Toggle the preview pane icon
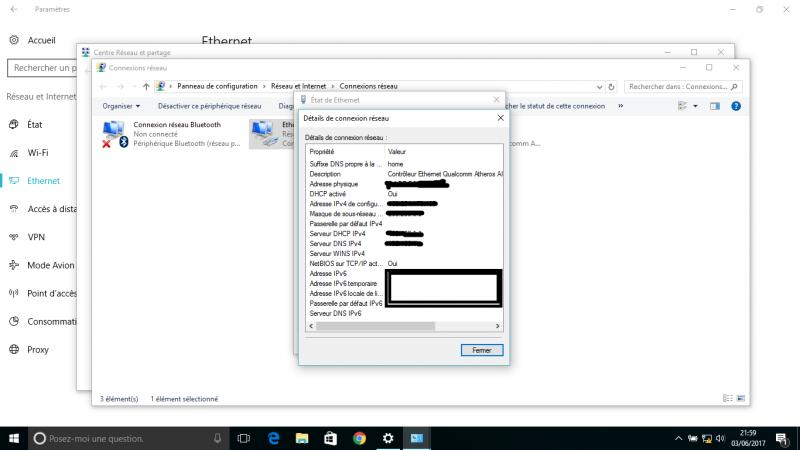This screenshot has width=800, height=450. pos(715,106)
